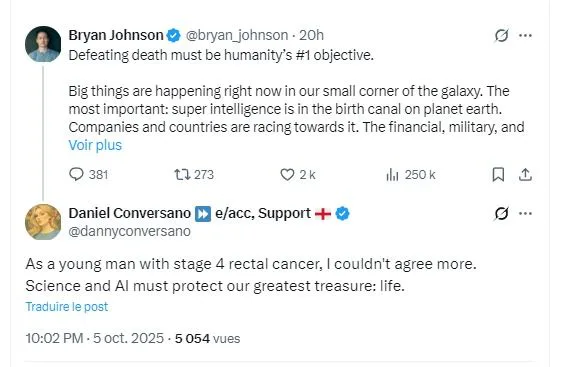Like Bryan Johnson's post
Screen dimensions: 563x367
tap(298, 175)
